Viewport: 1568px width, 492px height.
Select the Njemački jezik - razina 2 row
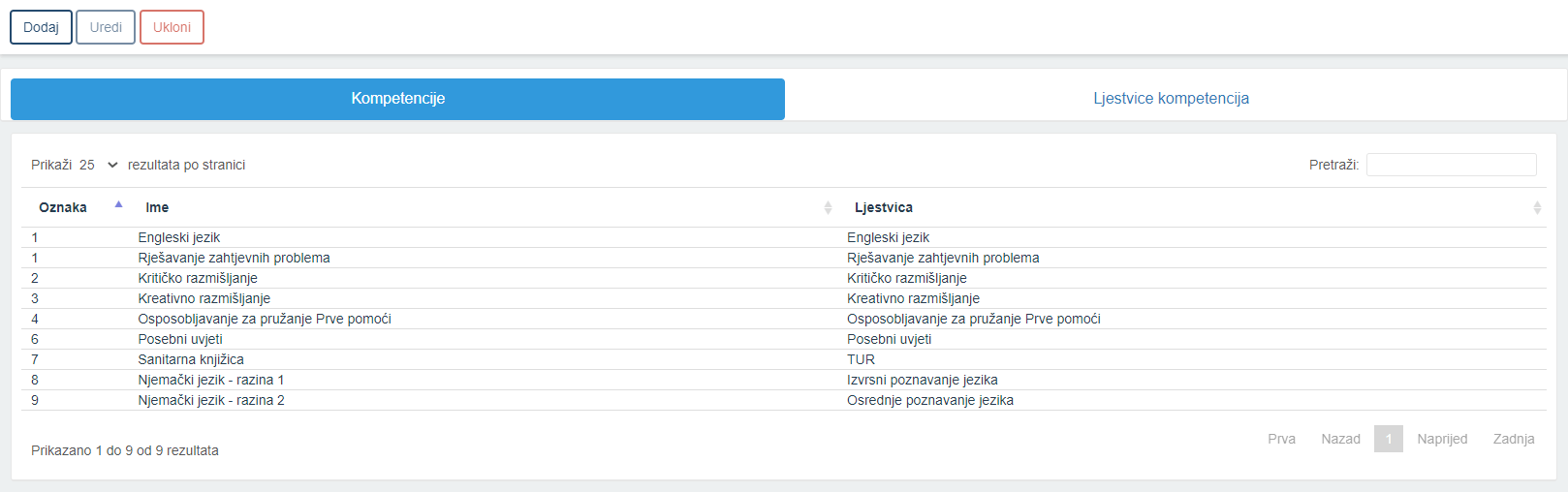tap(784, 400)
